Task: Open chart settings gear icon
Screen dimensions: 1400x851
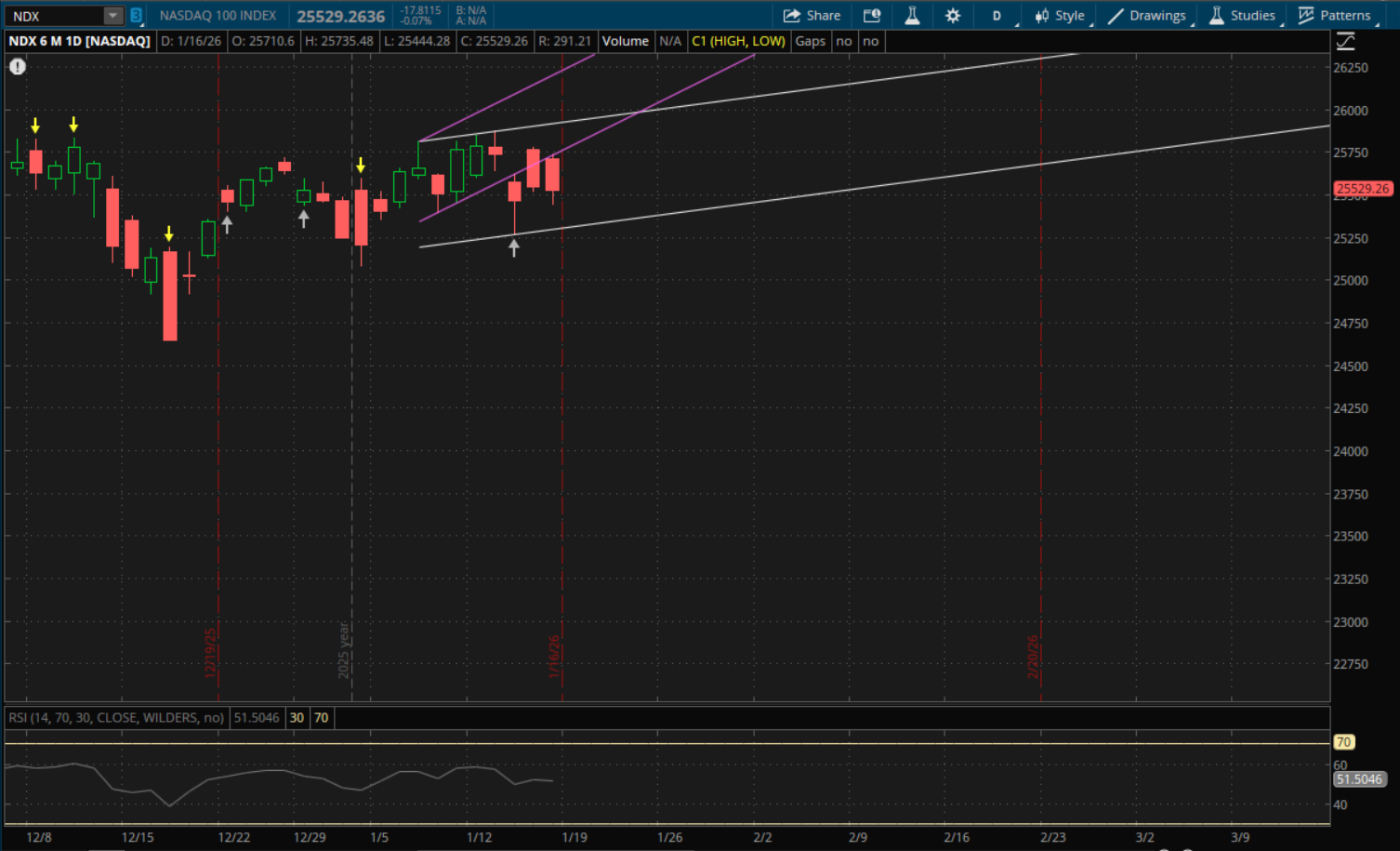Action: [x=953, y=16]
